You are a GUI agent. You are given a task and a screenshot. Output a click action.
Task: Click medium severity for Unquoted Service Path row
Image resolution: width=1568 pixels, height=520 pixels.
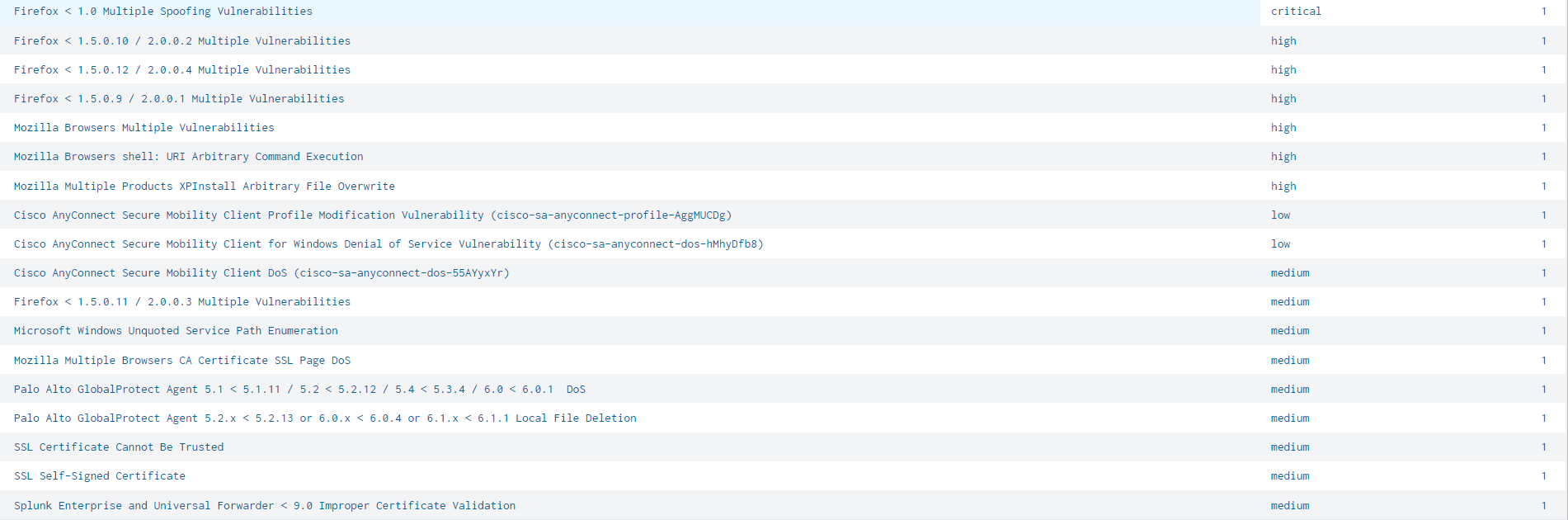pyautogui.click(x=1290, y=330)
